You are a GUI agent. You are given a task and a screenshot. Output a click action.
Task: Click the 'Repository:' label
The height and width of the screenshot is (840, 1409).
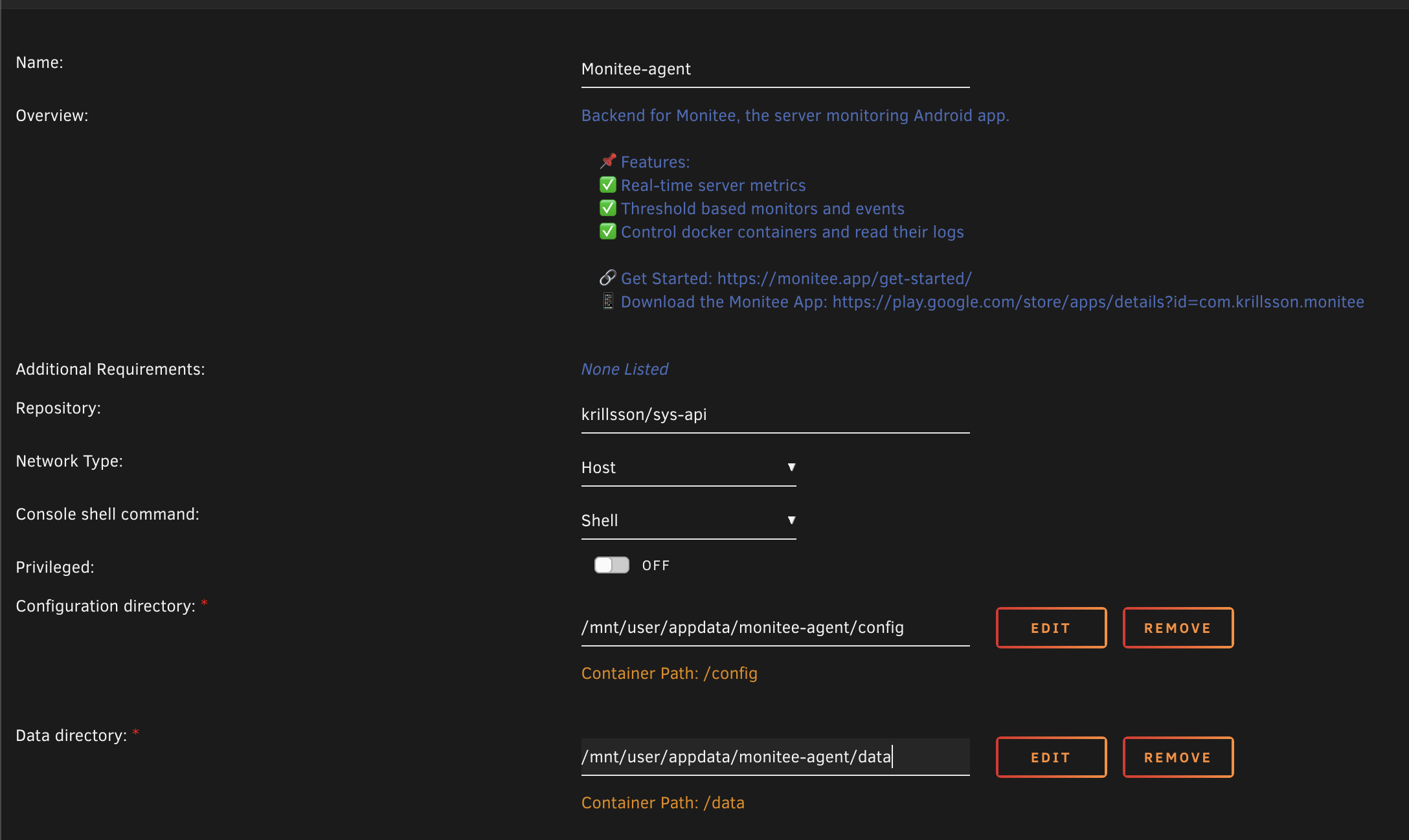[x=58, y=408]
